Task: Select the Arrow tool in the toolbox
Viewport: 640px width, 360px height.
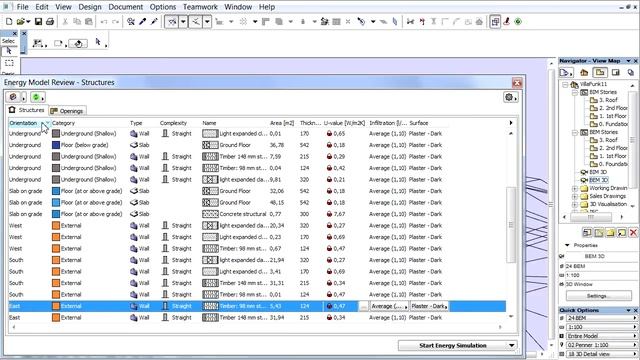Action: (9, 51)
